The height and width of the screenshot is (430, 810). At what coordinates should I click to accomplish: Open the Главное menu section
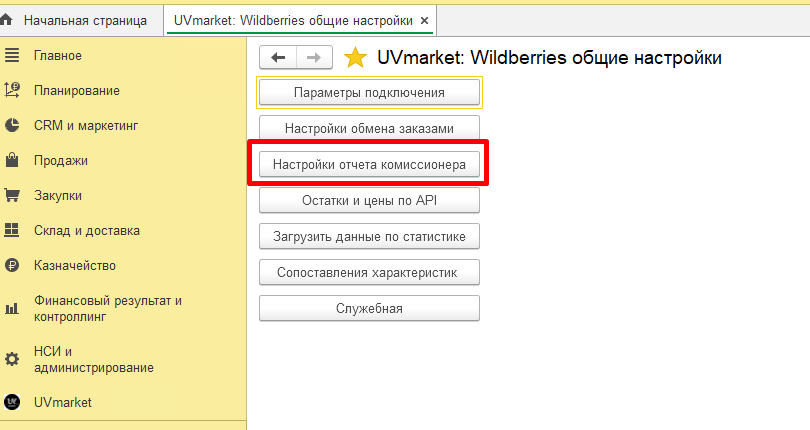pos(58,55)
